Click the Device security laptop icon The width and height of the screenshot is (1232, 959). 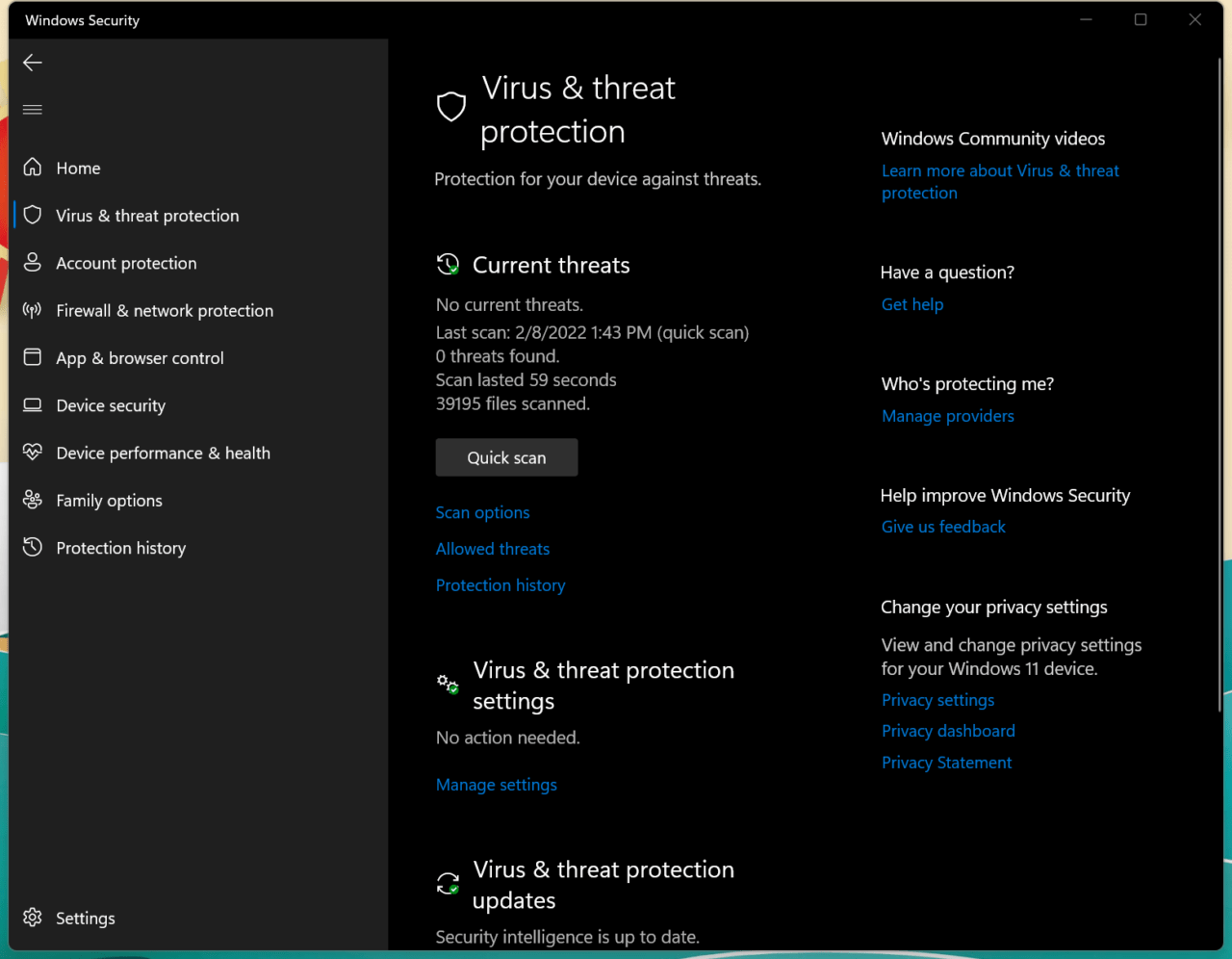pos(33,405)
